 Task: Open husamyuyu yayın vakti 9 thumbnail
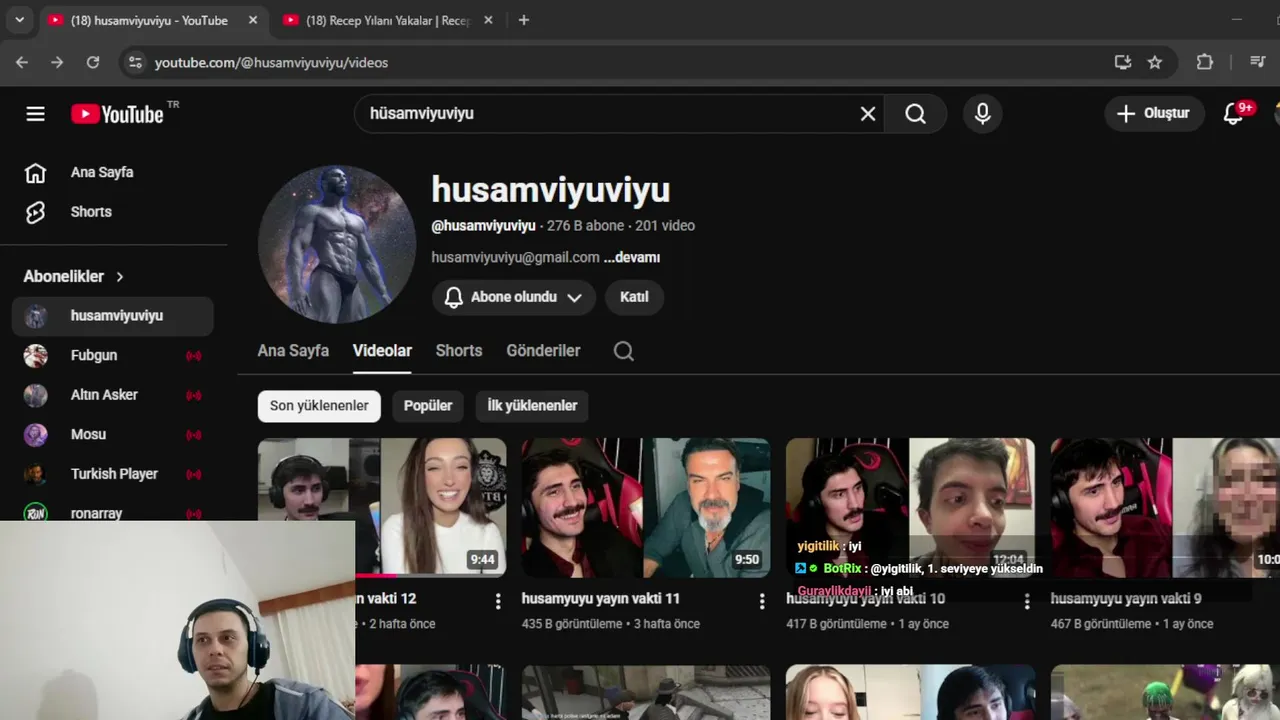click(1165, 508)
